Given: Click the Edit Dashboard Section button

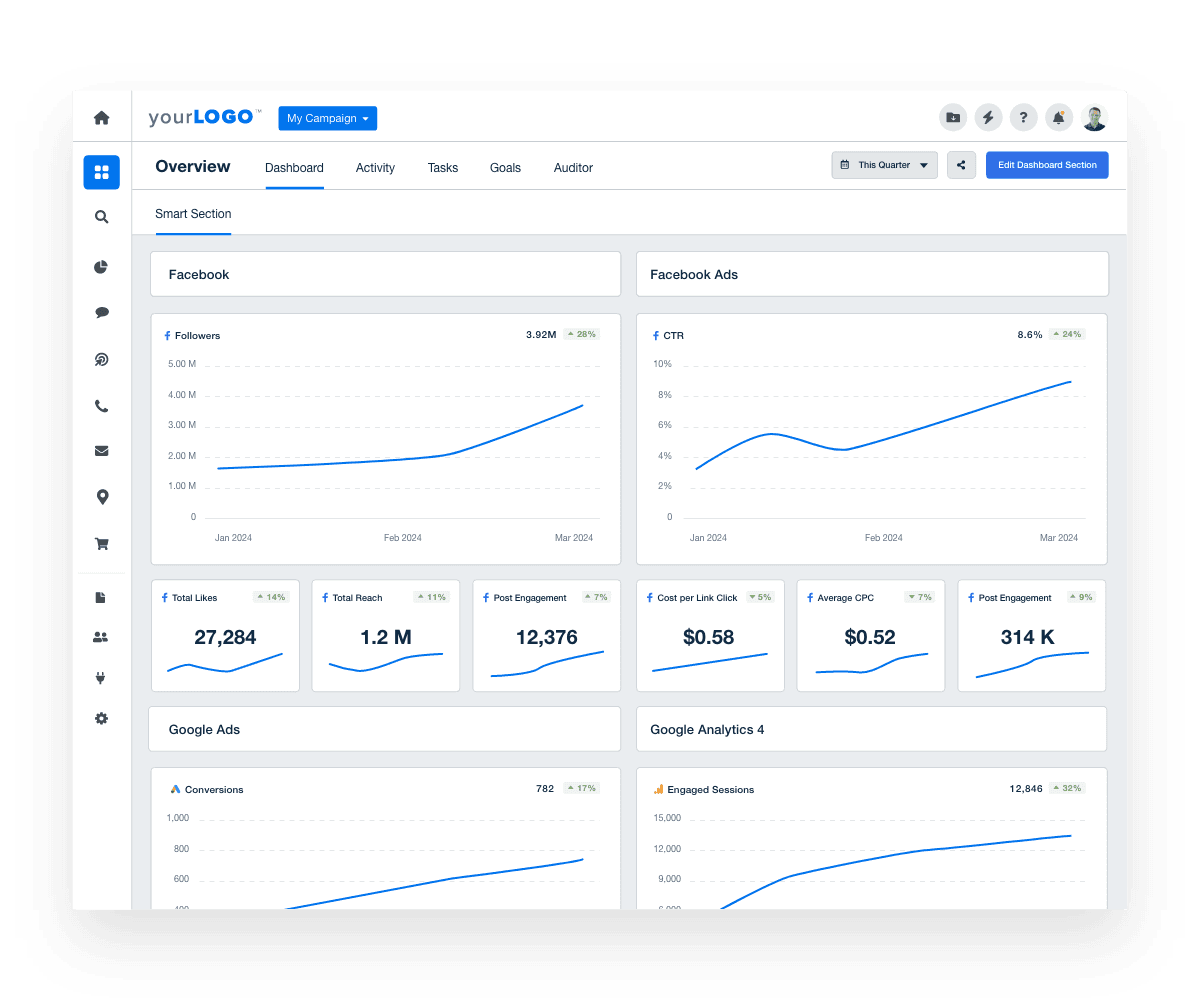Looking at the screenshot, I should [x=1047, y=165].
